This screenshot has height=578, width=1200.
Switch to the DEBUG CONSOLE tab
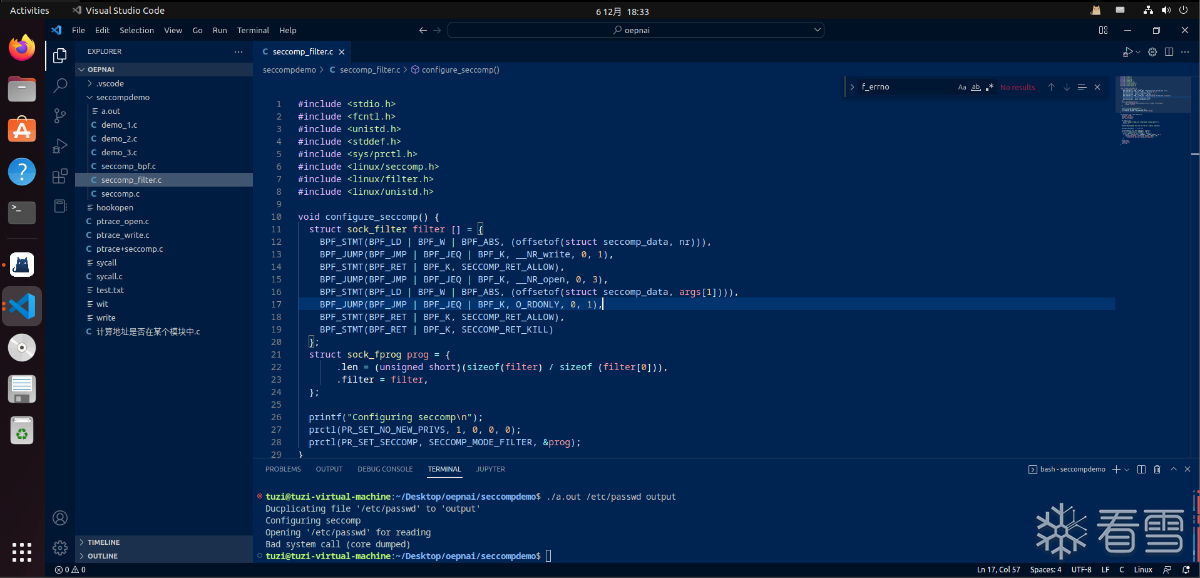point(385,469)
